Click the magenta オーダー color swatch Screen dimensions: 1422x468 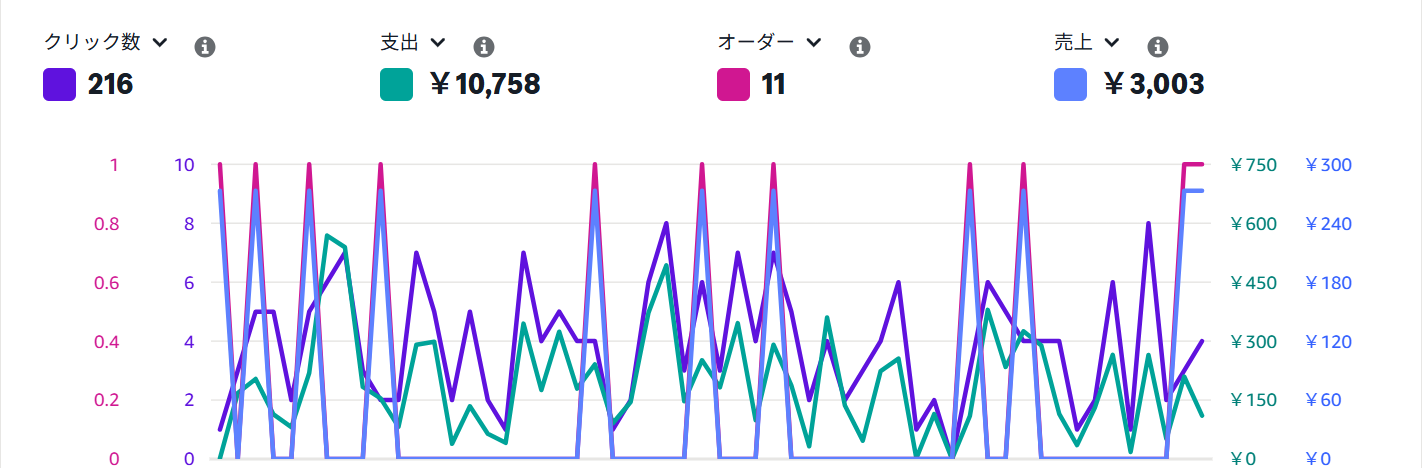734,85
